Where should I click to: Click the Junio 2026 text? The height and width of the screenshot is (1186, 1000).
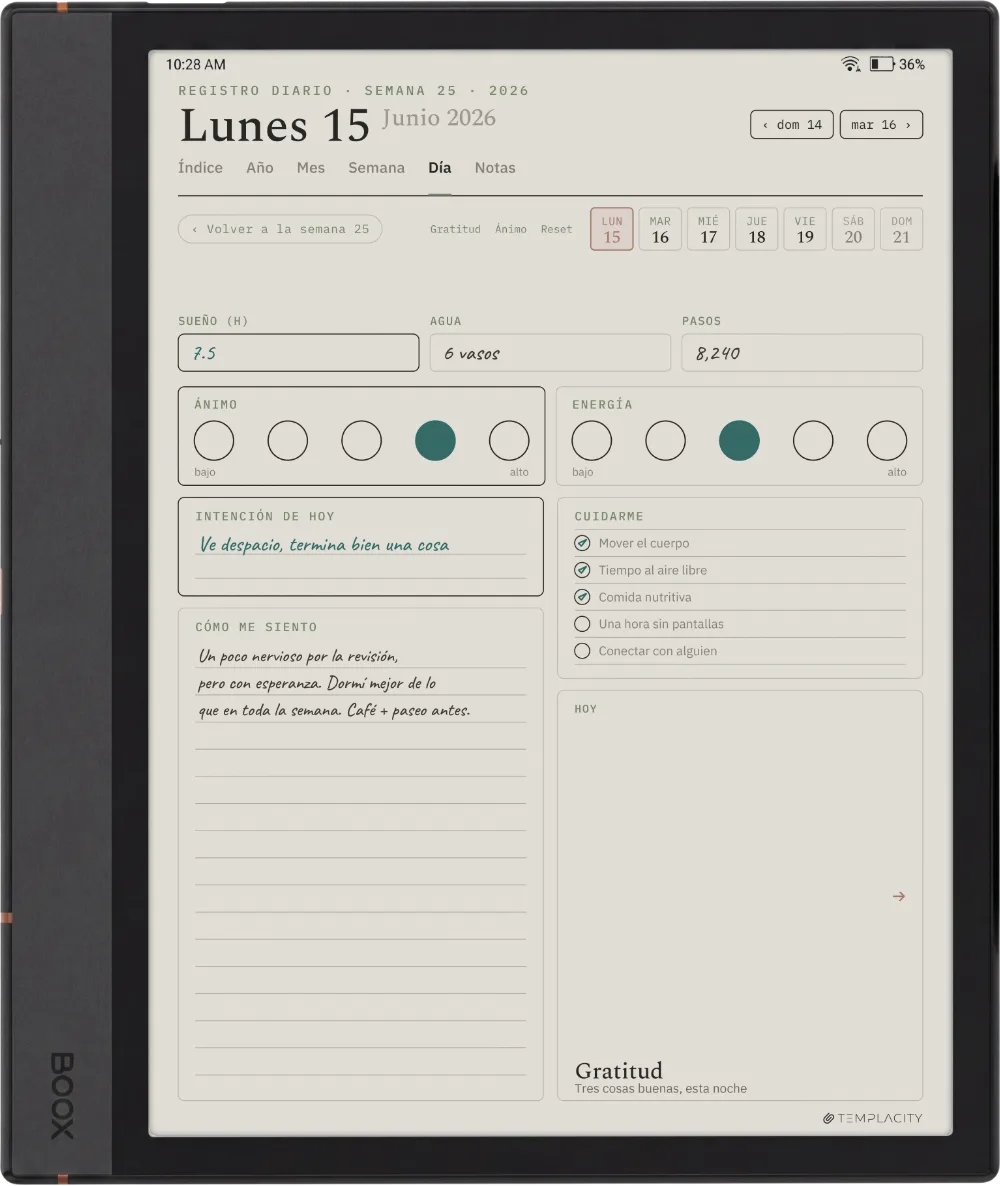[439, 118]
